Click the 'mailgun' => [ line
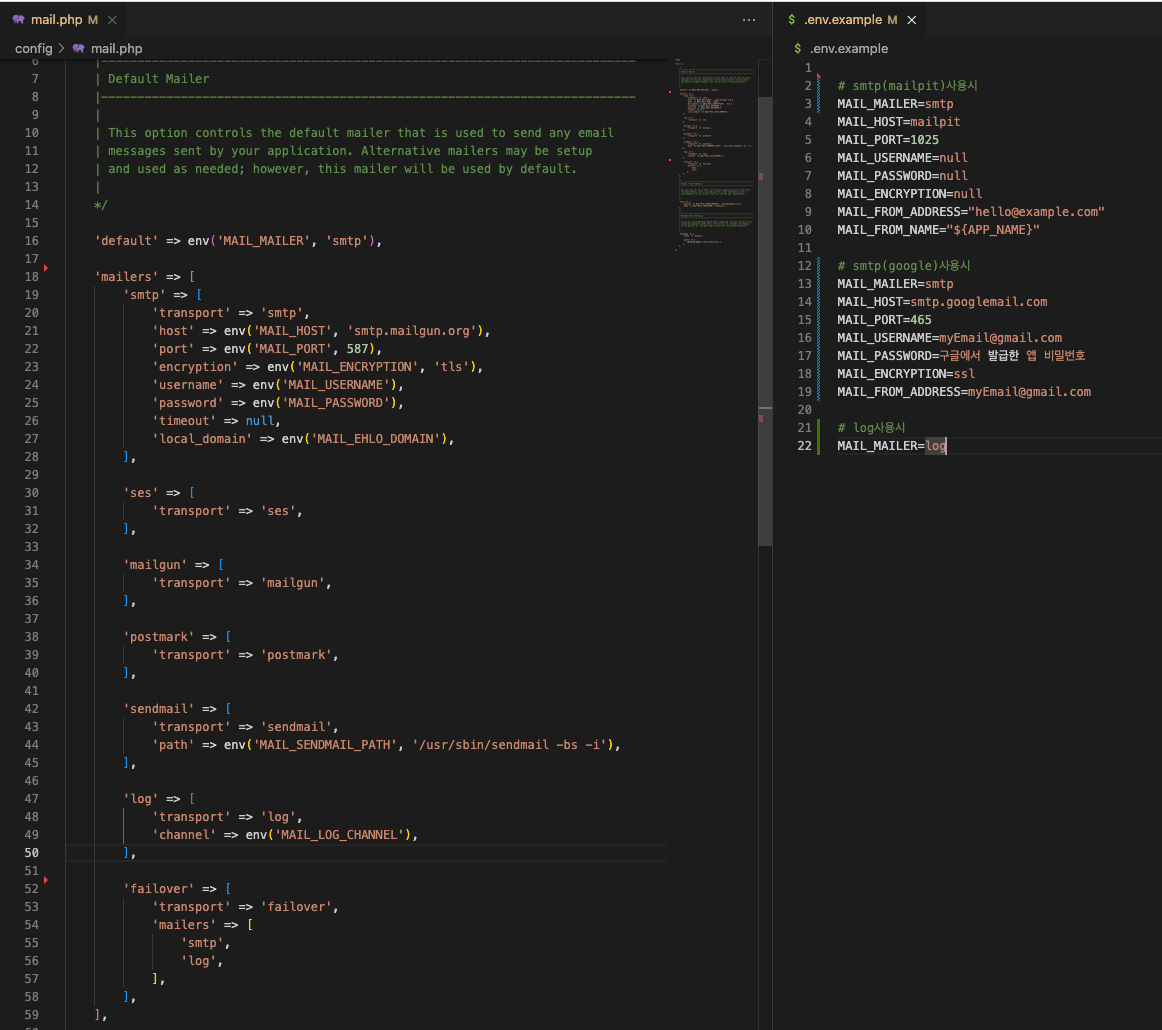 tap(173, 565)
